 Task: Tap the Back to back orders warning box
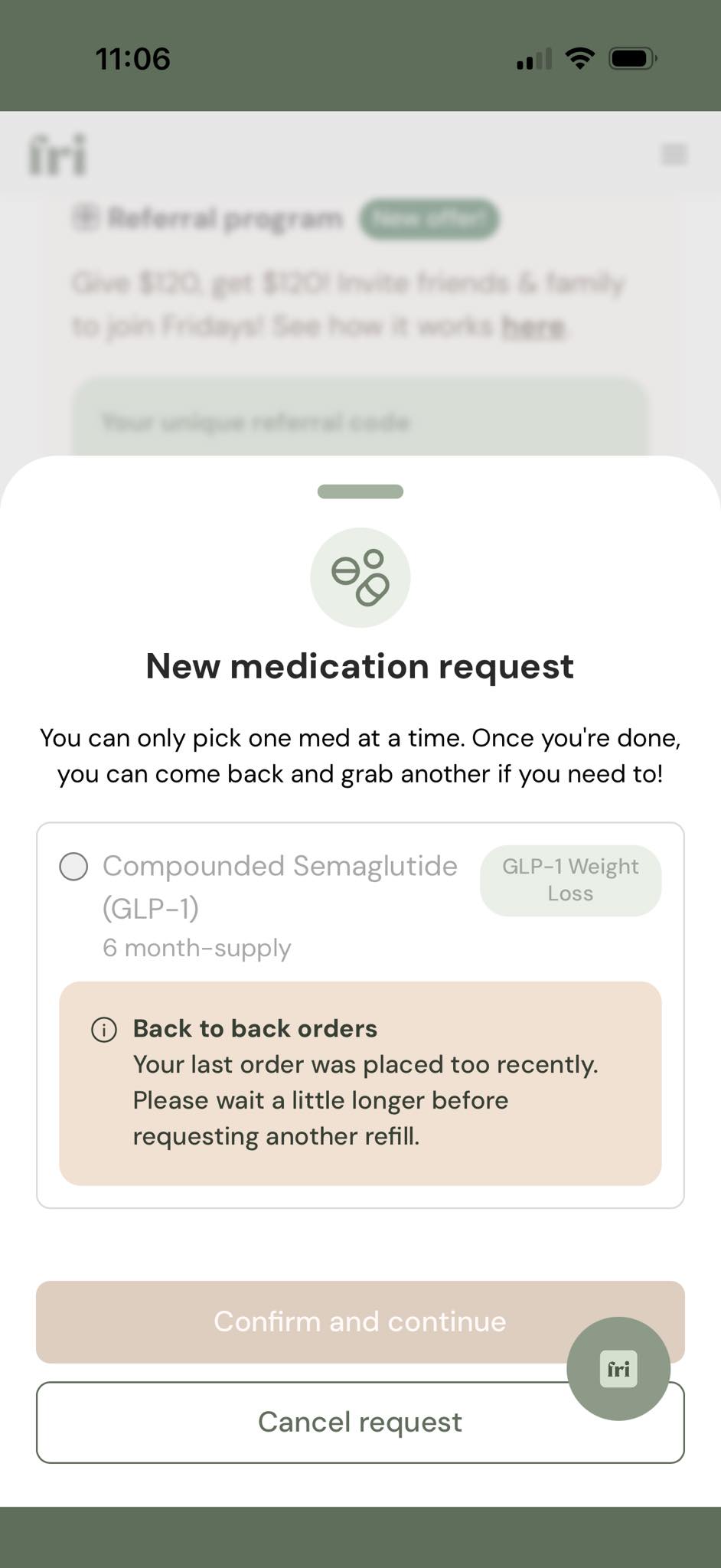[x=360, y=1083]
